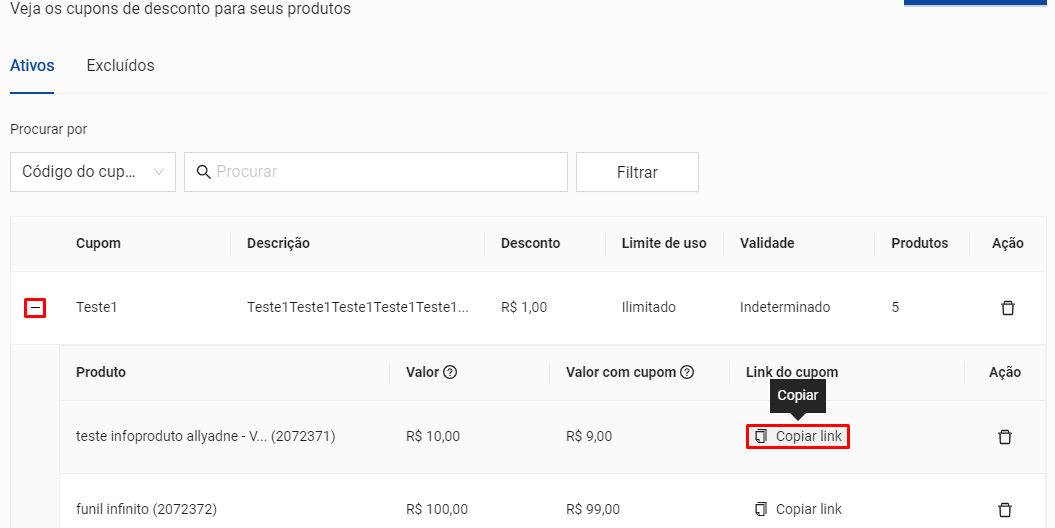Click the magnifier icon in the search field
Image resolution: width=1055 pixels, height=528 pixels.
(203, 172)
